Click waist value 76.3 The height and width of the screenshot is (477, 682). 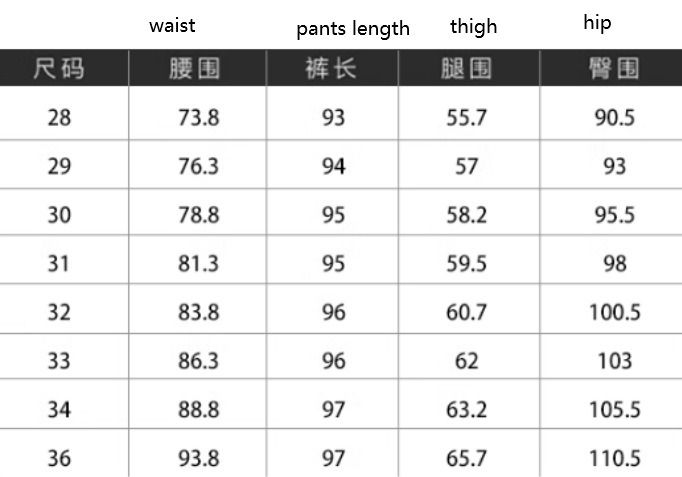pos(198,167)
